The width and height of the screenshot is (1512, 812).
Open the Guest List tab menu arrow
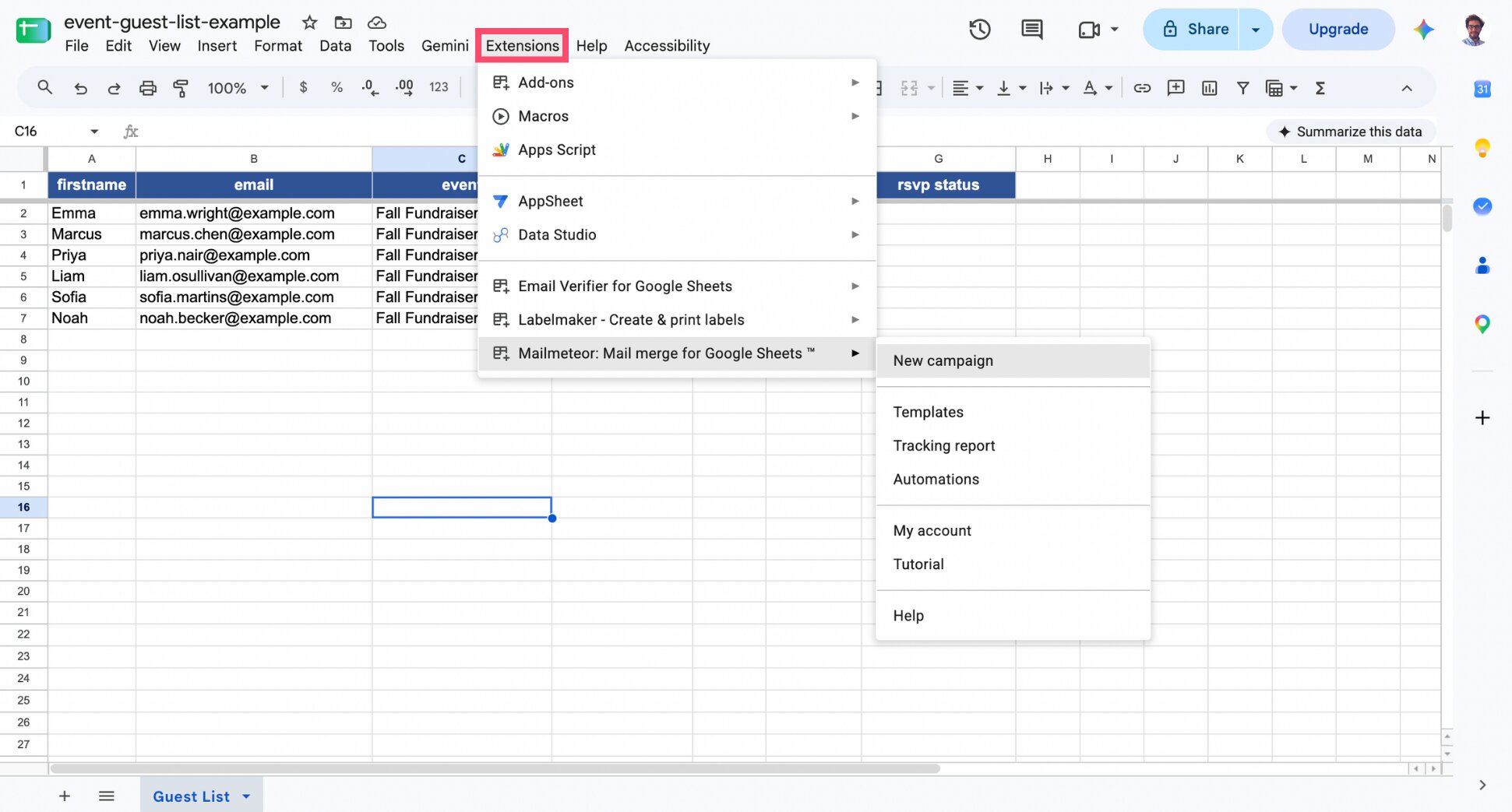point(246,796)
